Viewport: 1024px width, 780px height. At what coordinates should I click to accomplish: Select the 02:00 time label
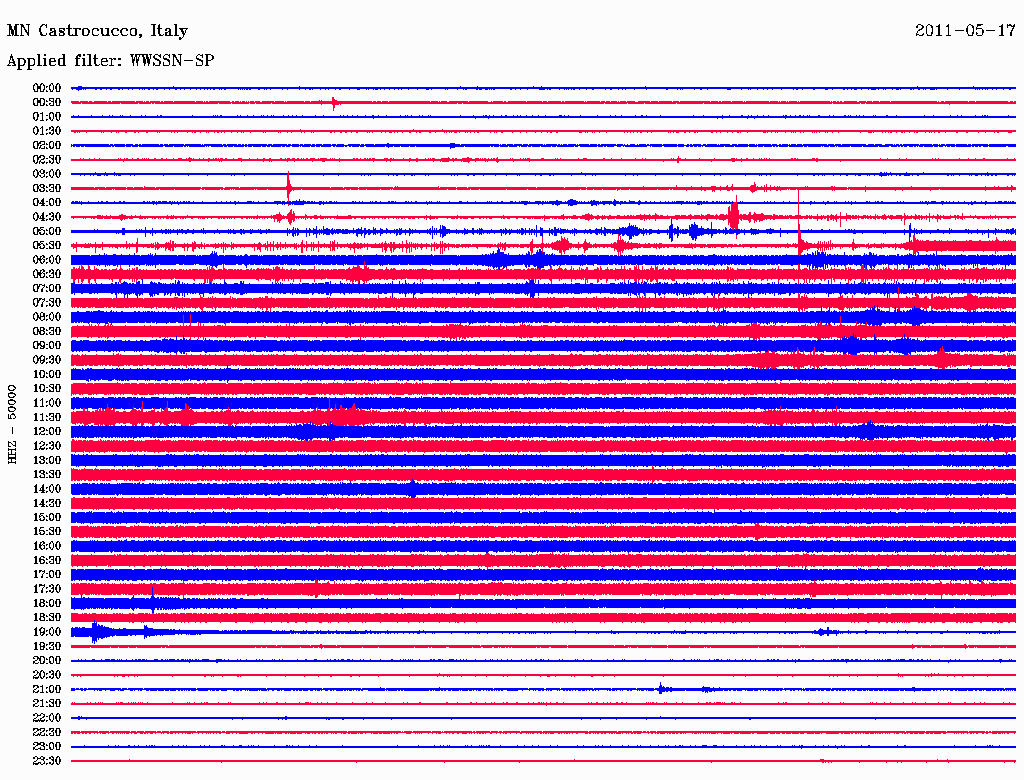click(47, 145)
